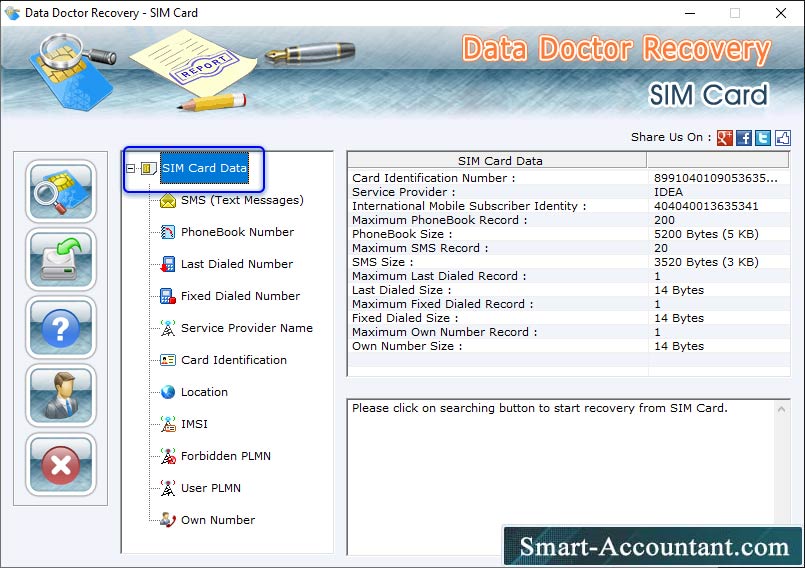Image resolution: width=805 pixels, height=568 pixels.
Task: Click the IMSI tree icon
Action: [x=168, y=424]
